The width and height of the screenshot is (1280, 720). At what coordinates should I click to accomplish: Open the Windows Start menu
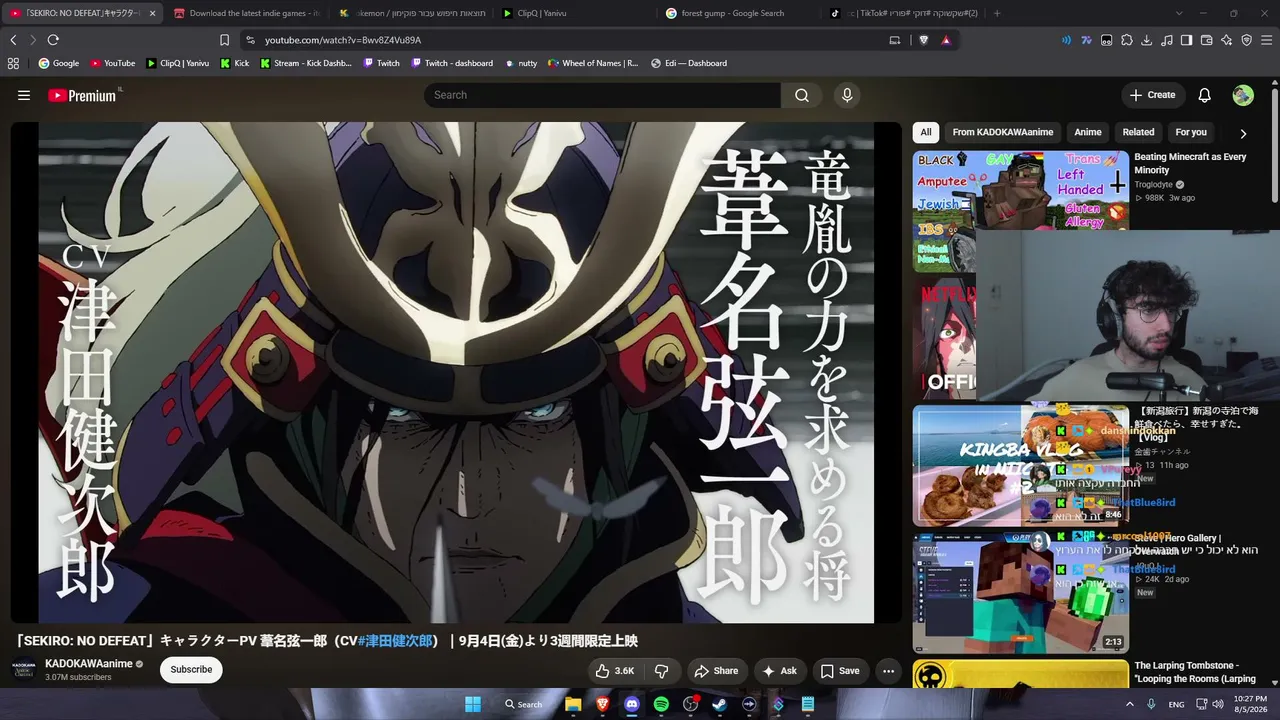click(473, 704)
